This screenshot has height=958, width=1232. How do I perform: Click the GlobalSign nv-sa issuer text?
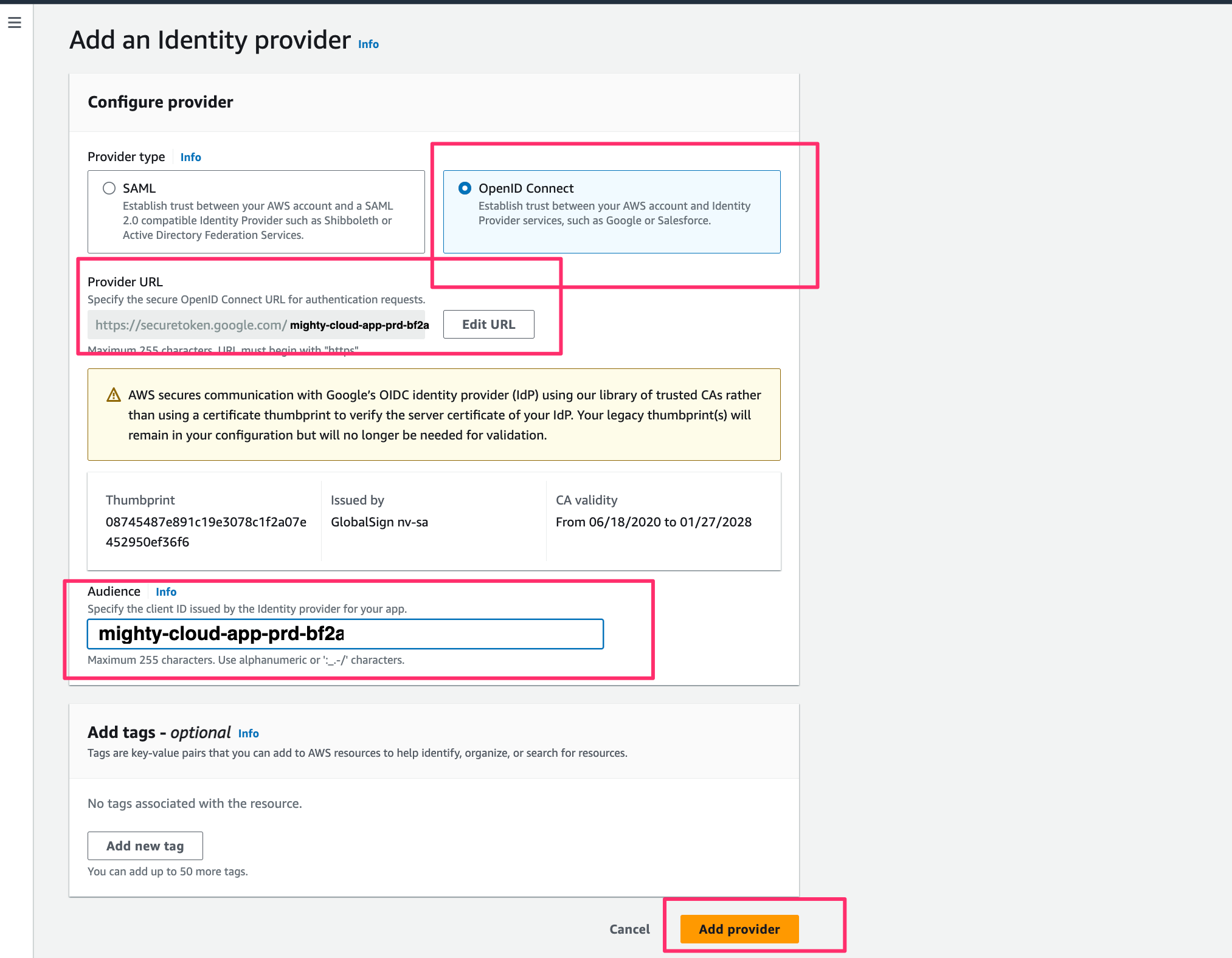[x=379, y=522]
